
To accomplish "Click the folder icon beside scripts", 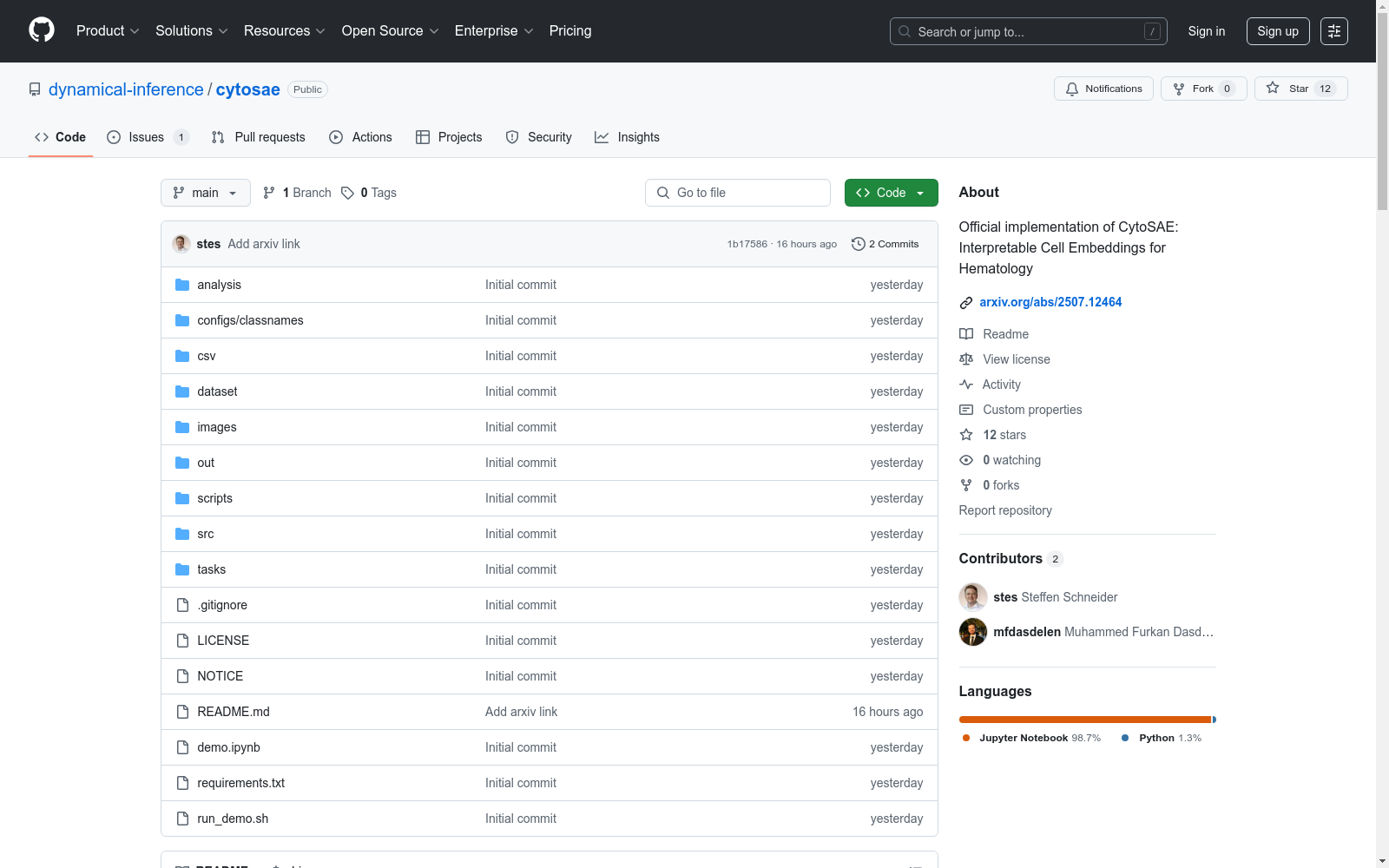I will pos(182,498).
